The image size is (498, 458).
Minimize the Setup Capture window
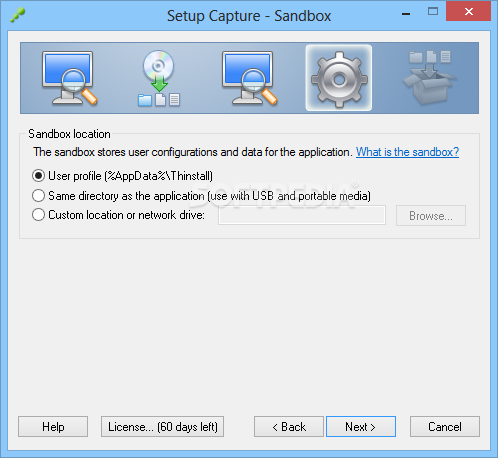pos(406,13)
